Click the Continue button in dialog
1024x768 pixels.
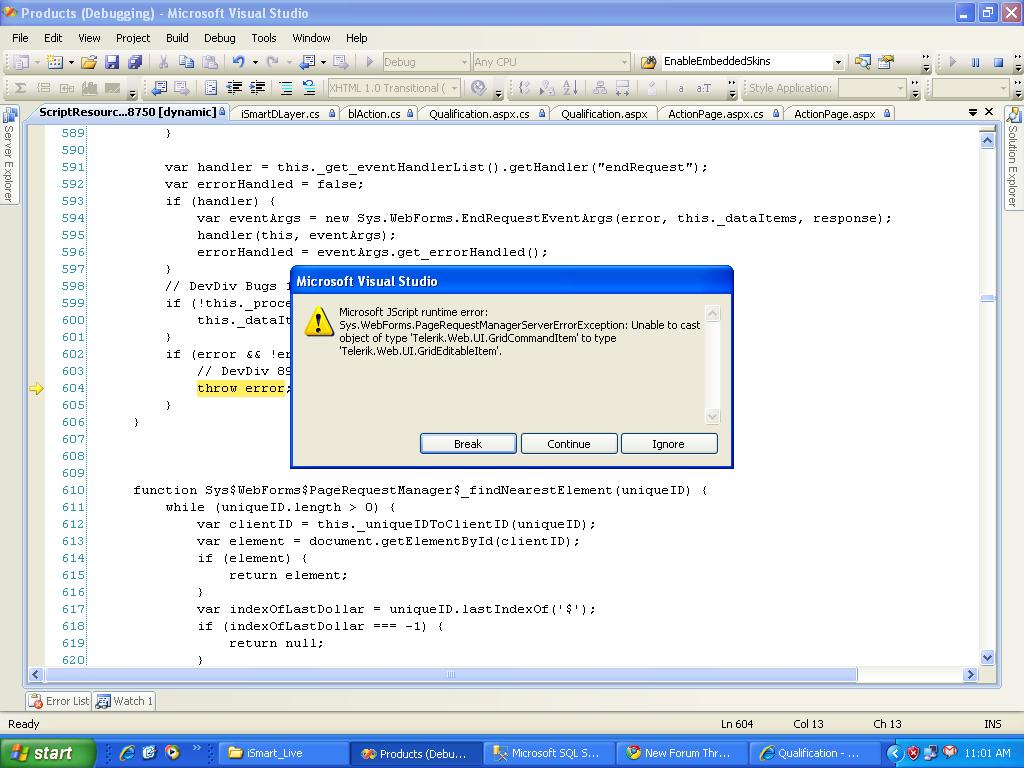coord(569,444)
